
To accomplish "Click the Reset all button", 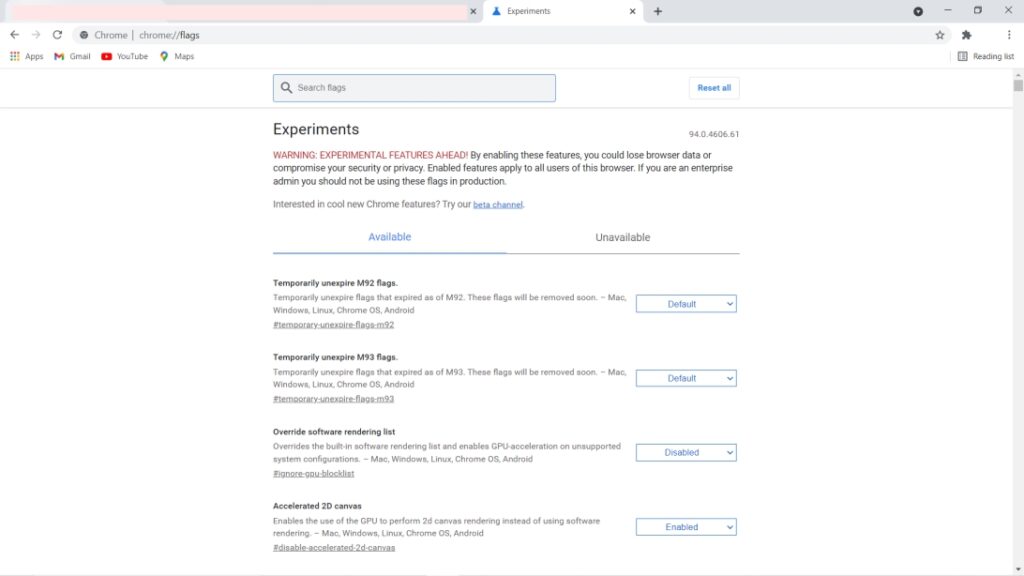I will (x=714, y=88).
